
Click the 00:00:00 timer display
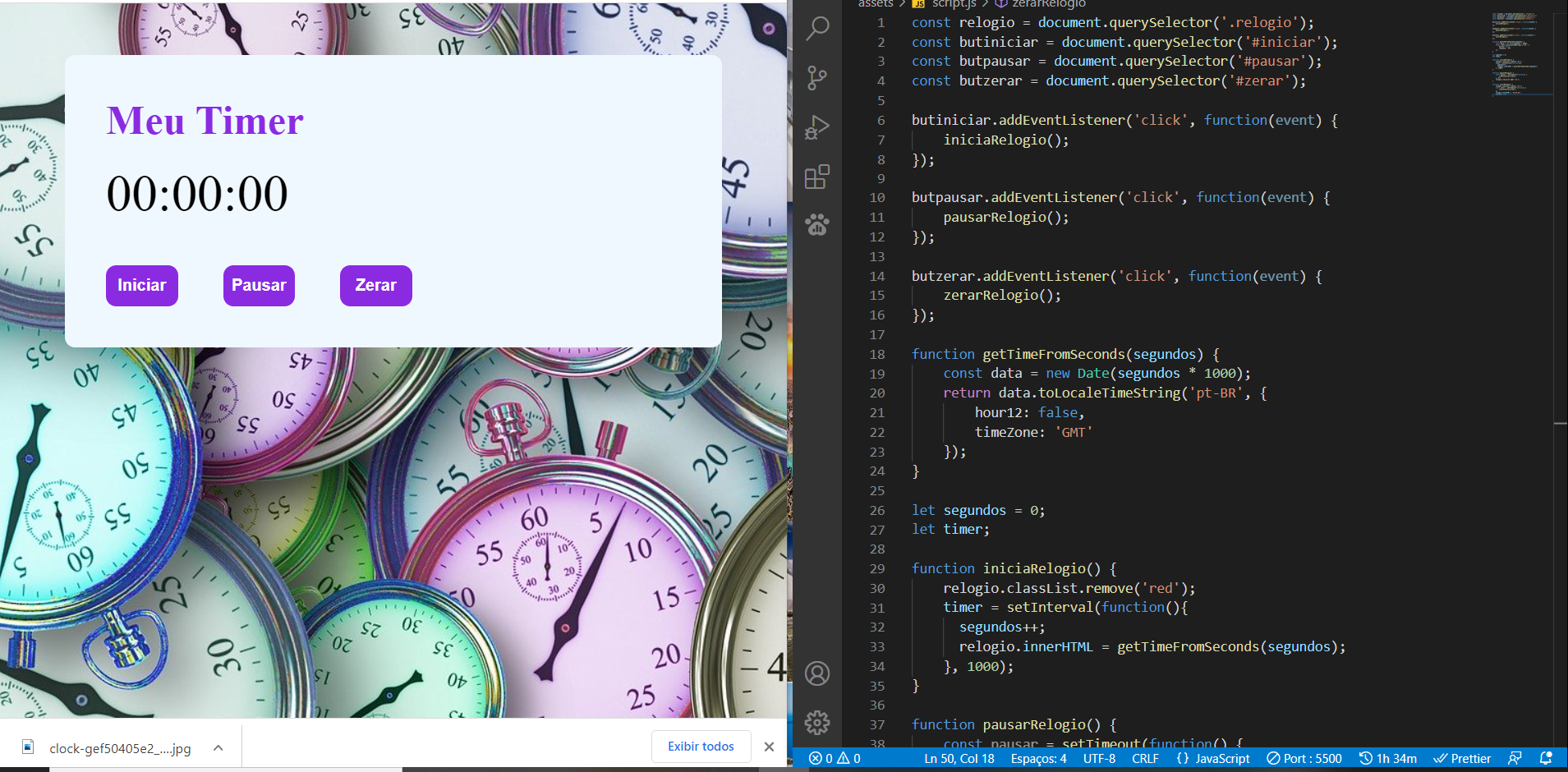click(x=197, y=194)
